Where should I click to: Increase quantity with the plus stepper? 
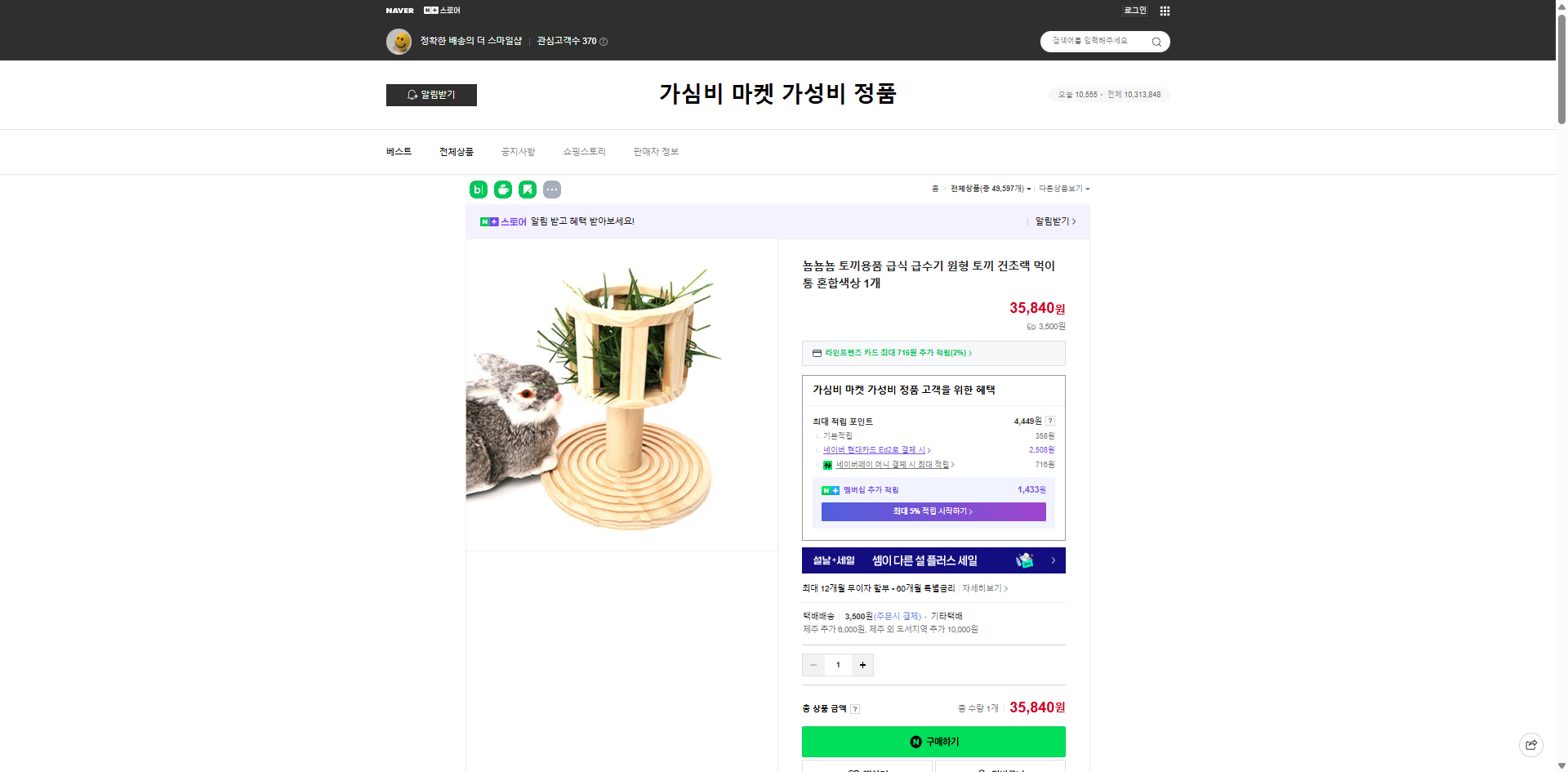tap(862, 664)
